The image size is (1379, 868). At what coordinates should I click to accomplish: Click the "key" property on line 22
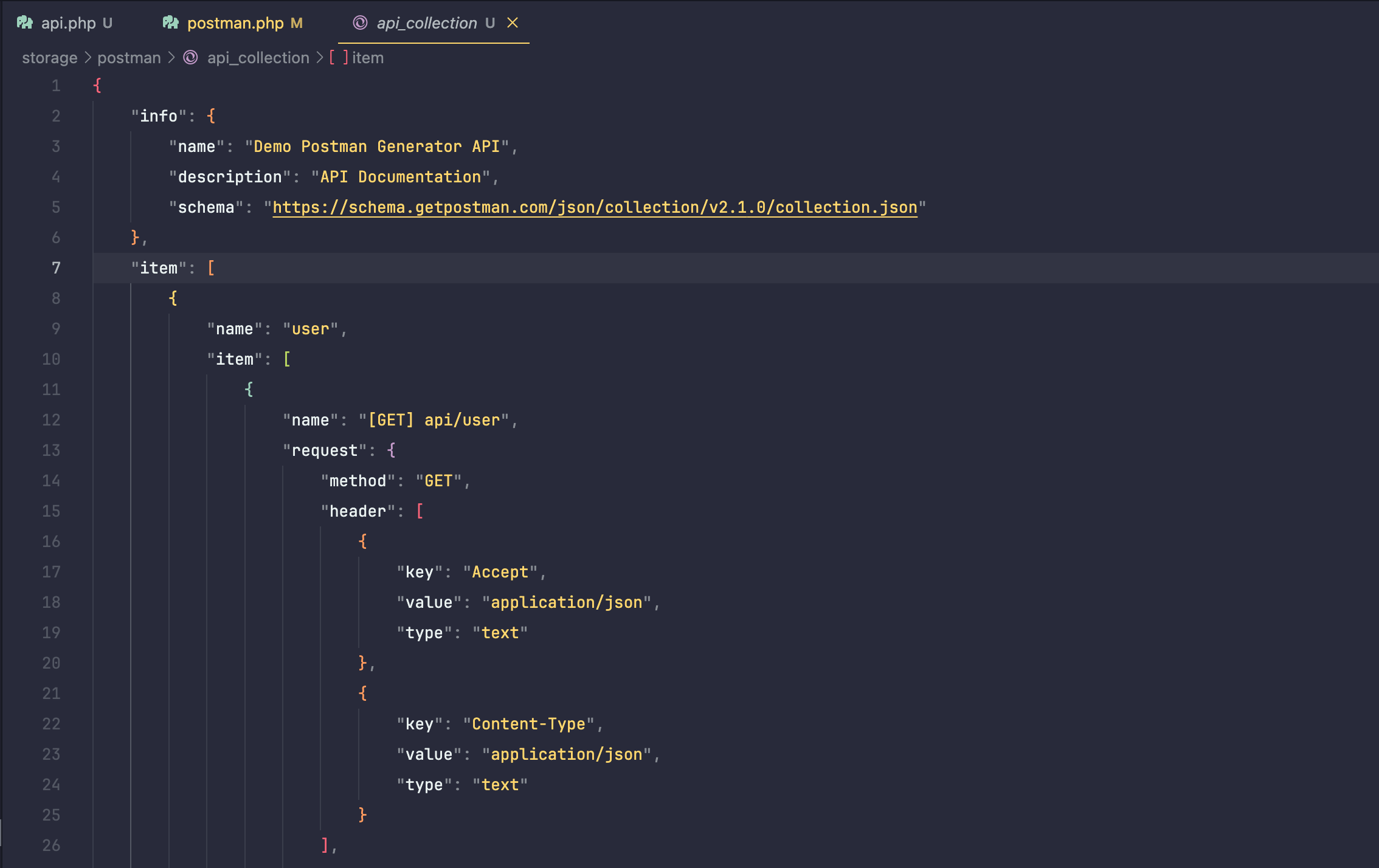419,724
